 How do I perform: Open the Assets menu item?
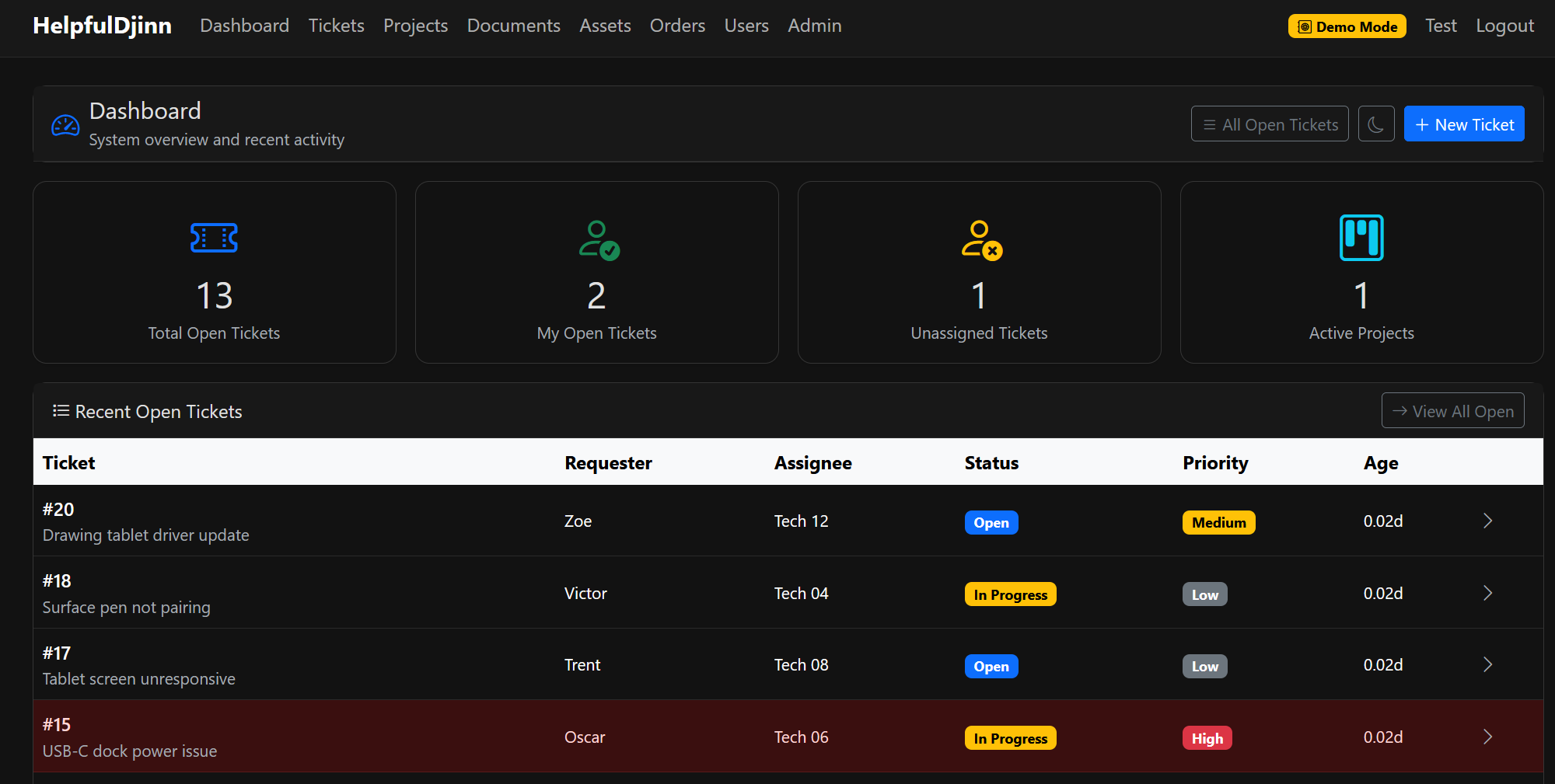(x=605, y=26)
